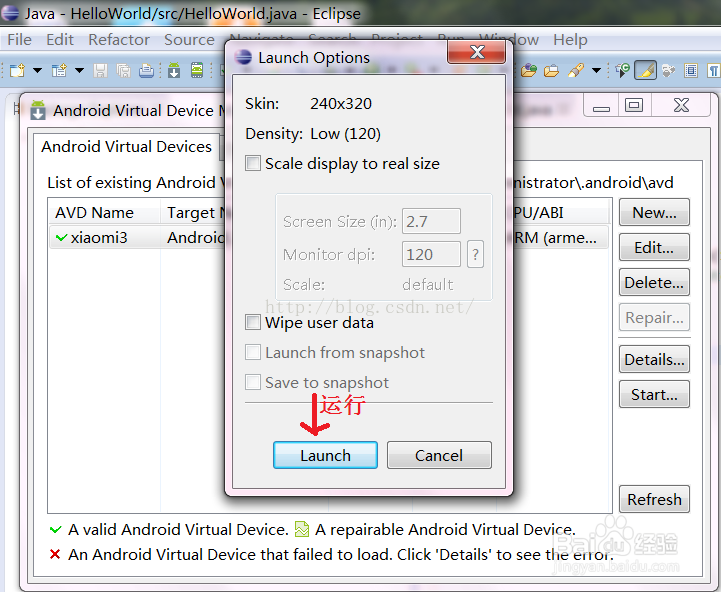Toggle the Show Whitespace Characters pilcrow icon
Image resolution: width=721 pixels, height=592 pixels.
714,70
